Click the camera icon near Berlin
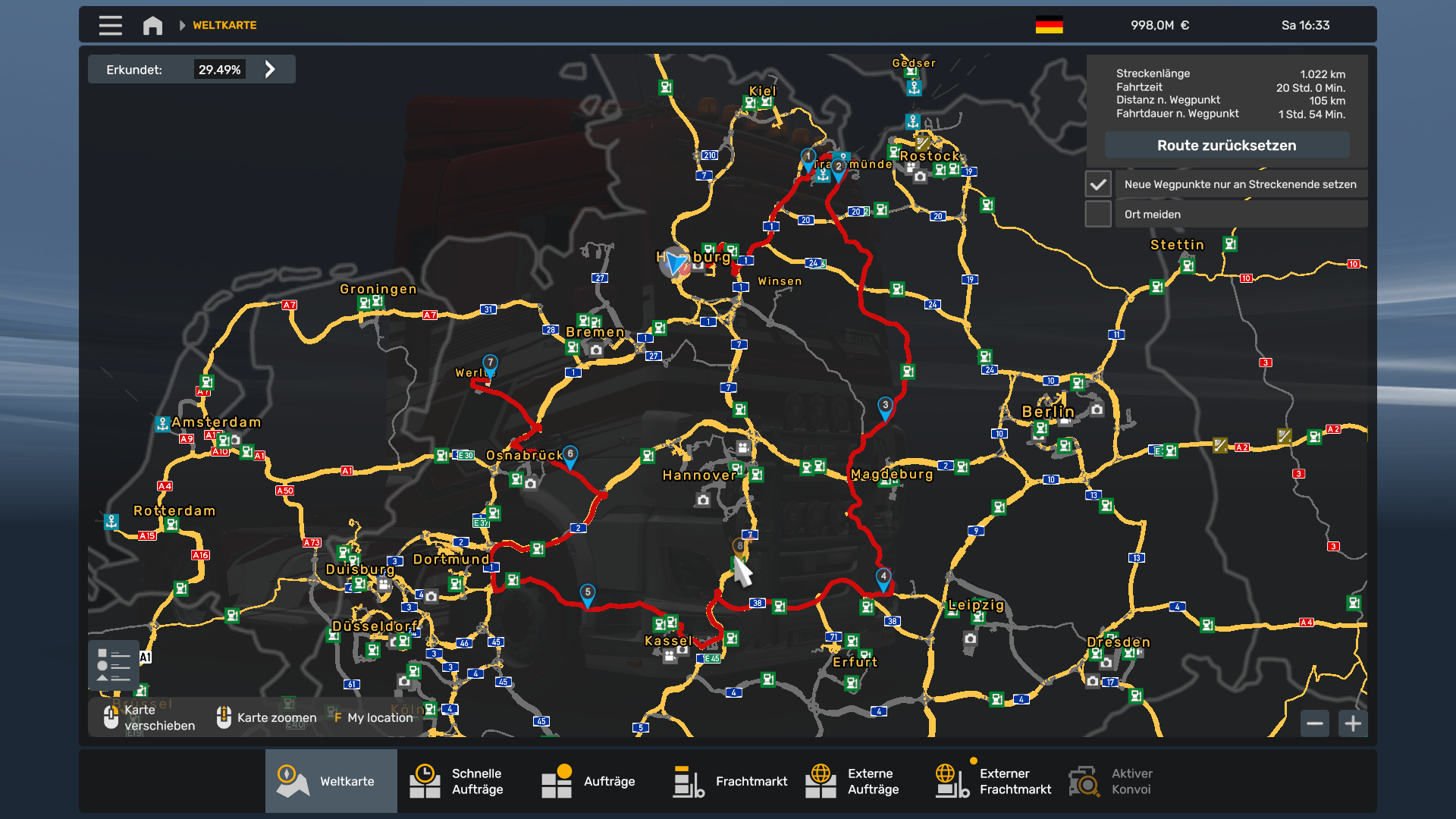1456x819 pixels. tap(1097, 409)
